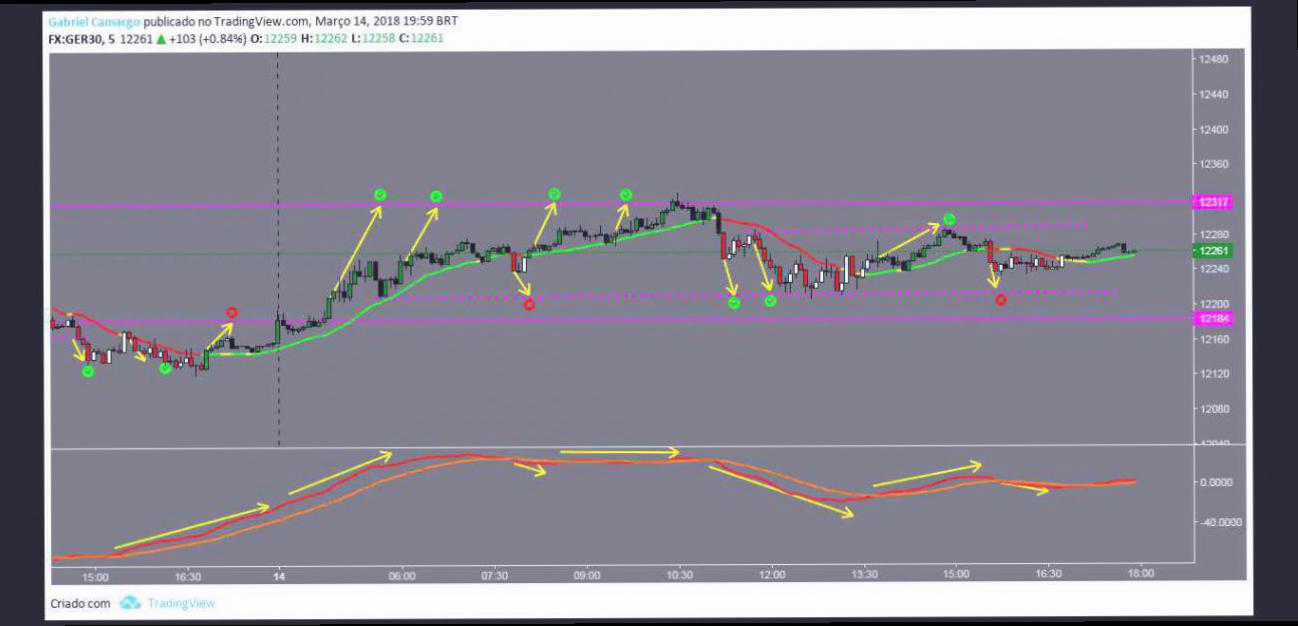The height and width of the screenshot is (626, 1298).
Task: Select the magenta 12317 price label
Action: pos(1214,202)
